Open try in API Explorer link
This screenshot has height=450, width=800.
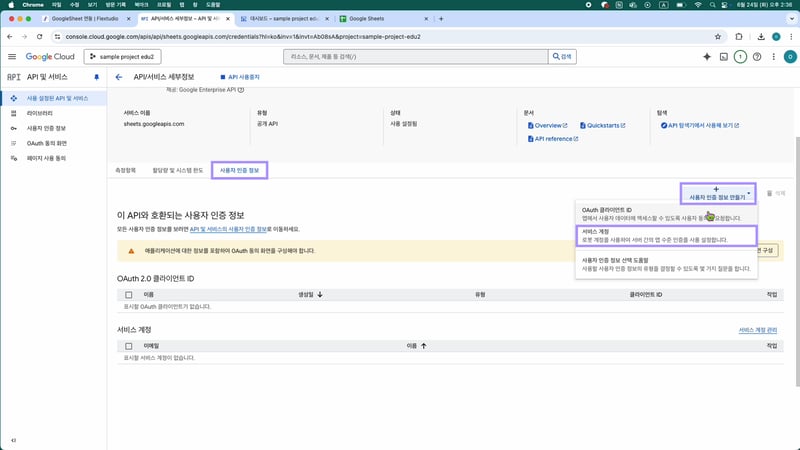tap(699, 126)
